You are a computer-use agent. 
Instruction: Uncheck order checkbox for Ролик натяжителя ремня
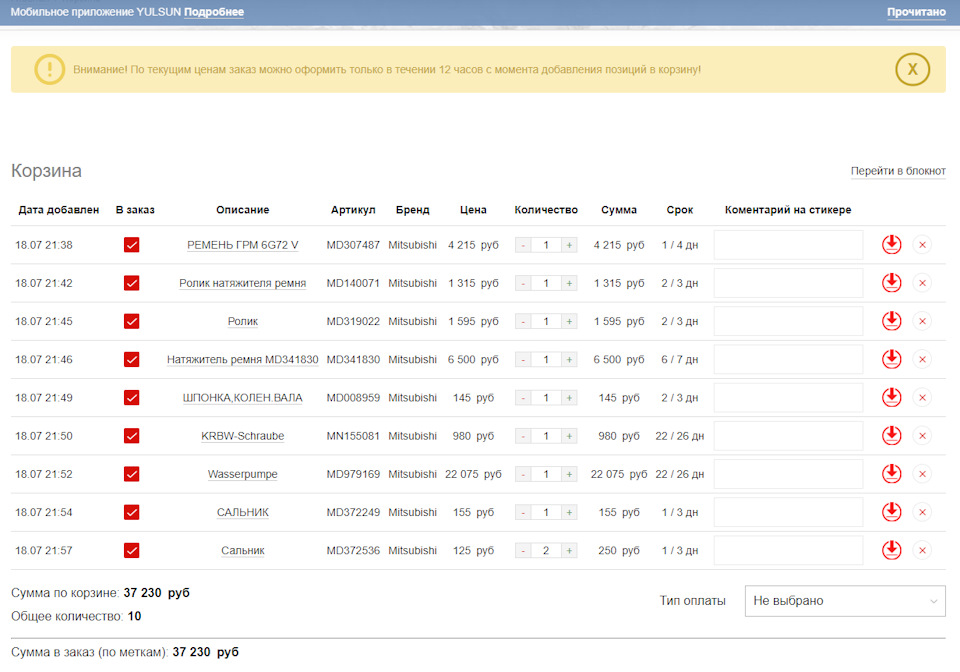pyautogui.click(x=132, y=283)
